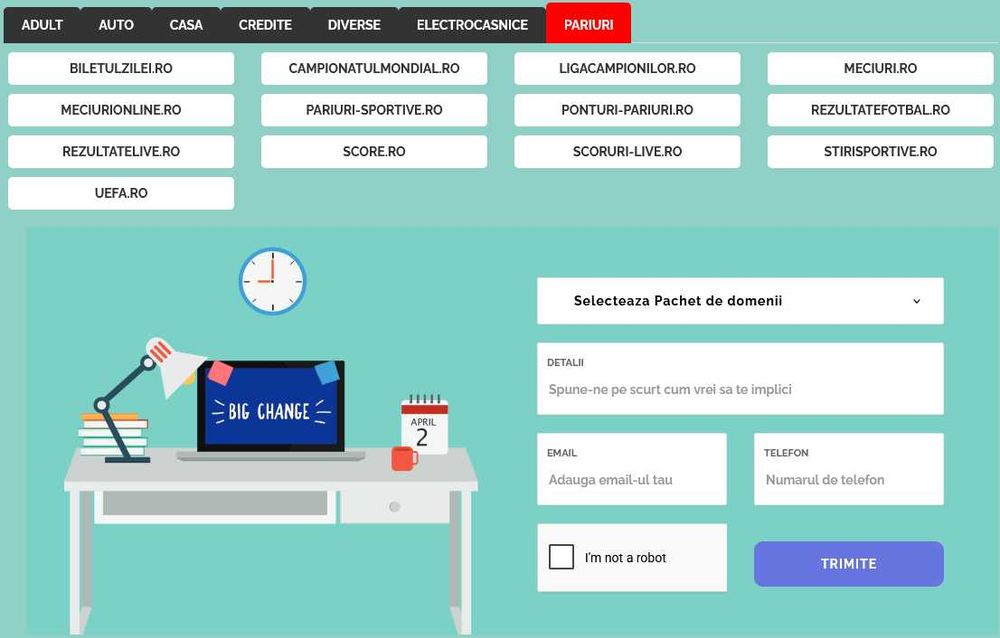Open the STIRISPORTIVE.RO domain link
The height and width of the screenshot is (638, 1000).
tap(880, 151)
